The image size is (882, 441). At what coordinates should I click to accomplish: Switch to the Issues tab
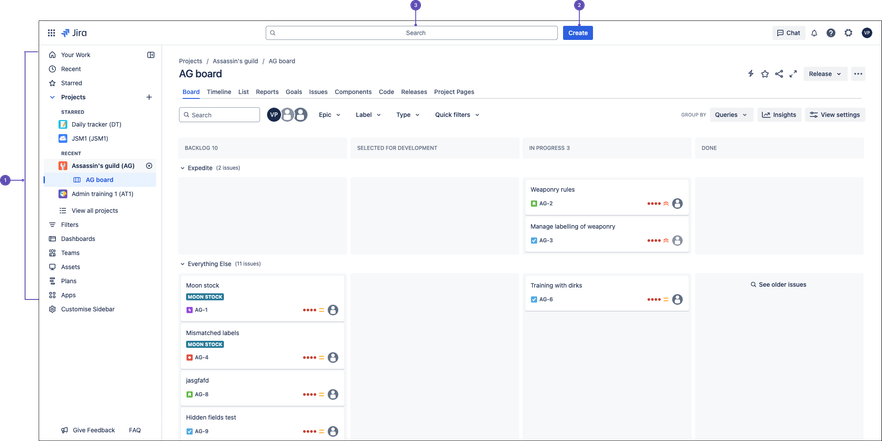[x=318, y=92]
